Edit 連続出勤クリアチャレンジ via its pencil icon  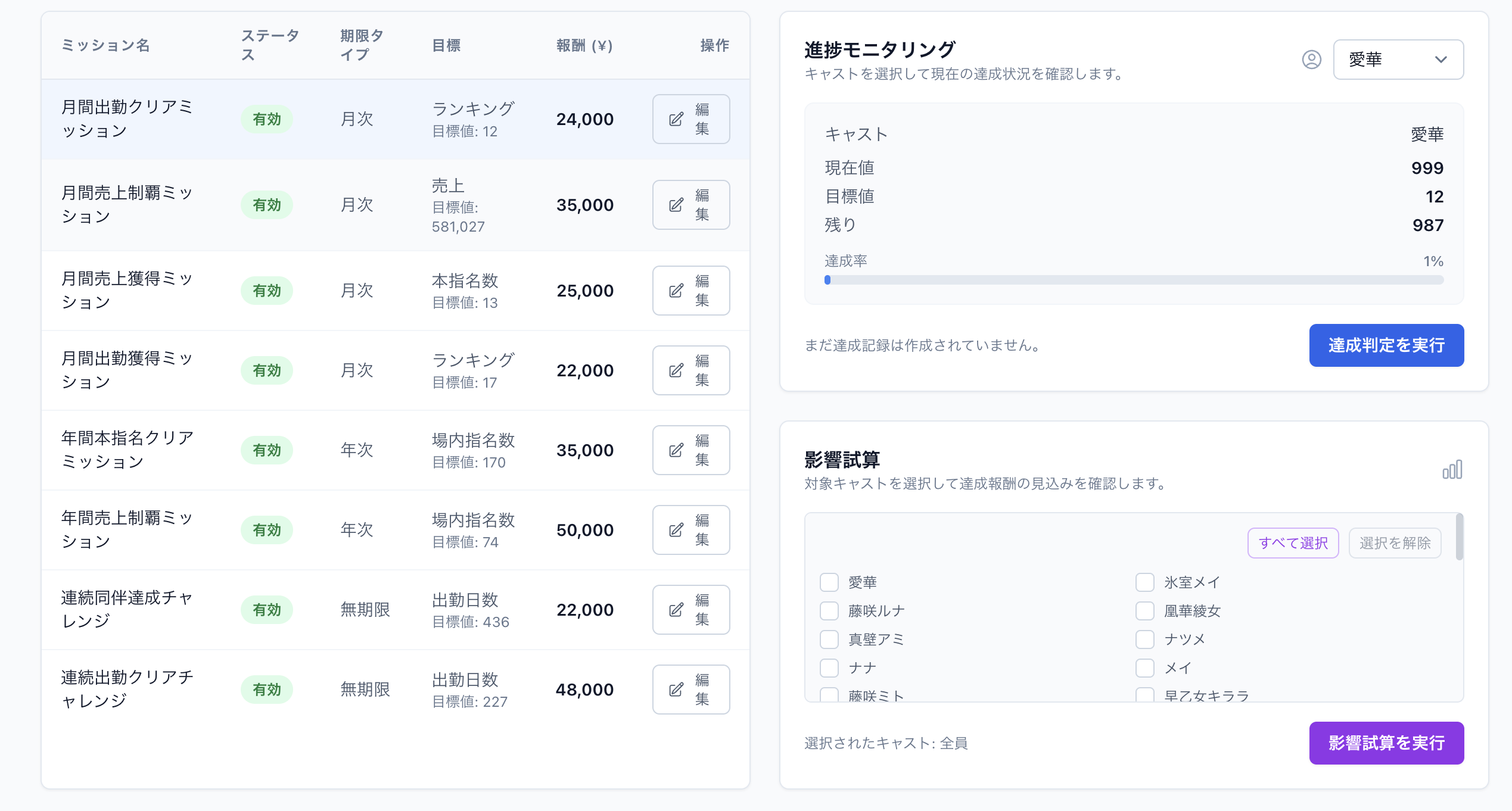click(674, 689)
